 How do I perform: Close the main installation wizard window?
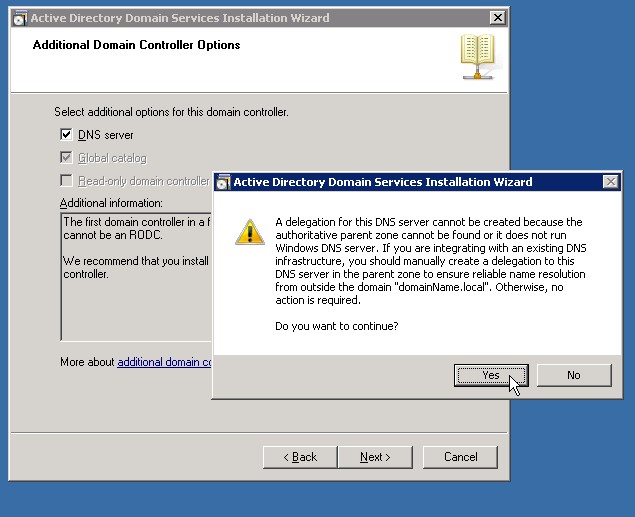[x=497, y=18]
